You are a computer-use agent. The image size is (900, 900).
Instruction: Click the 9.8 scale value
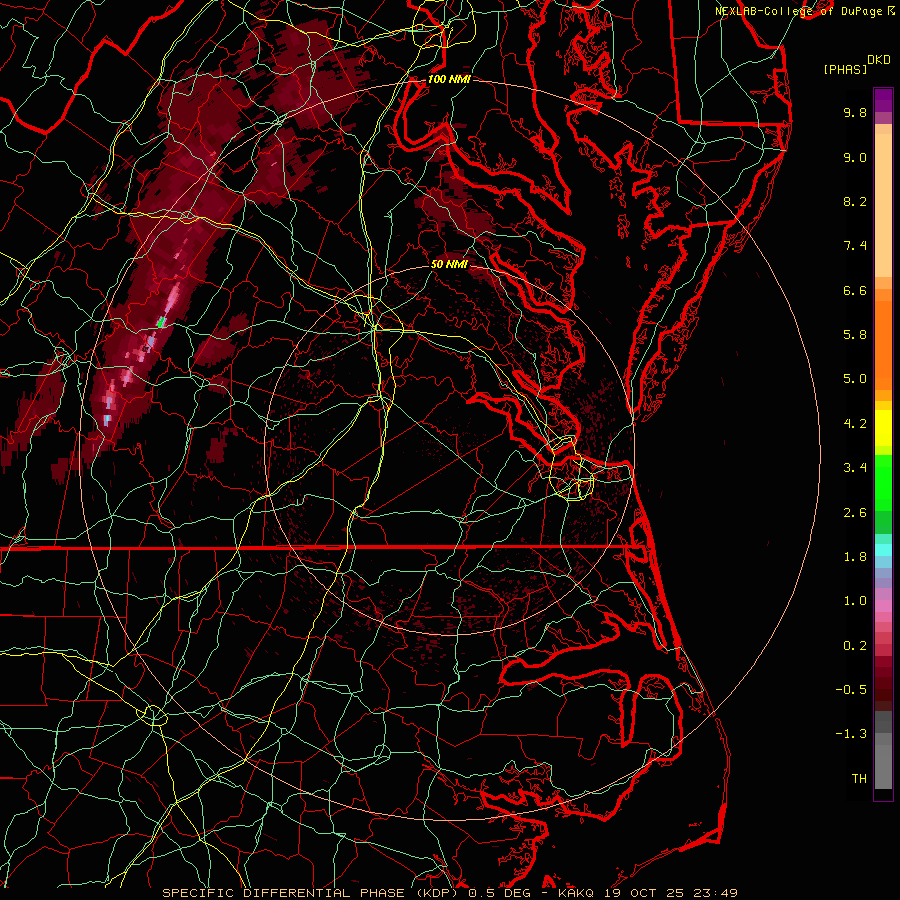(x=855, y=112)
